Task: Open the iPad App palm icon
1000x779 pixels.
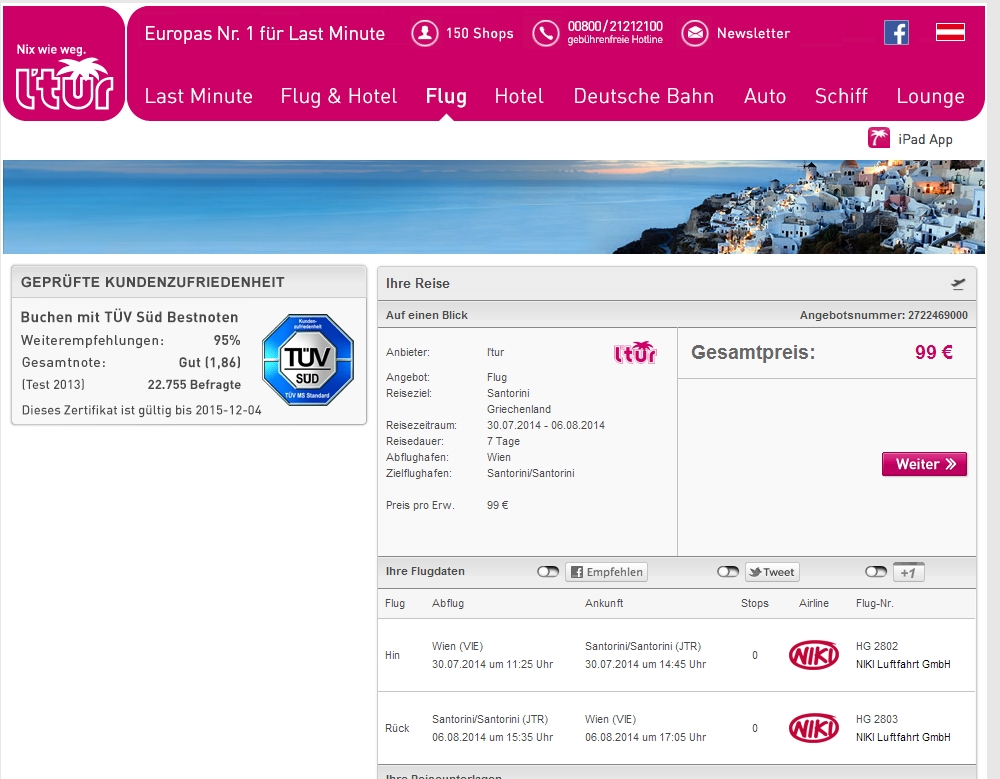Action: click(x=879, y=139)
